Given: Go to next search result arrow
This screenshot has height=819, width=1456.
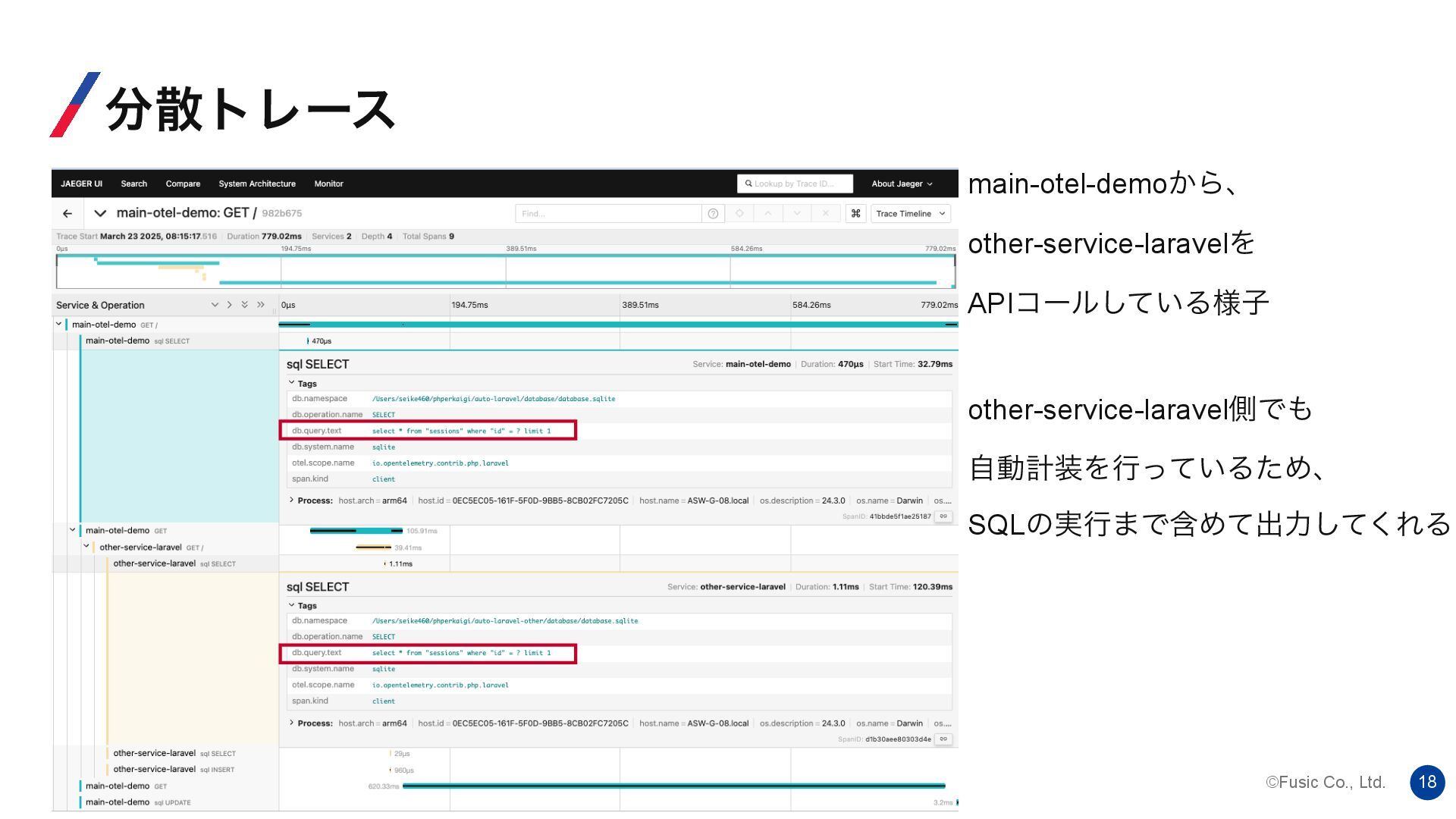Looking at the screenshot, I should tap(797, 214).
